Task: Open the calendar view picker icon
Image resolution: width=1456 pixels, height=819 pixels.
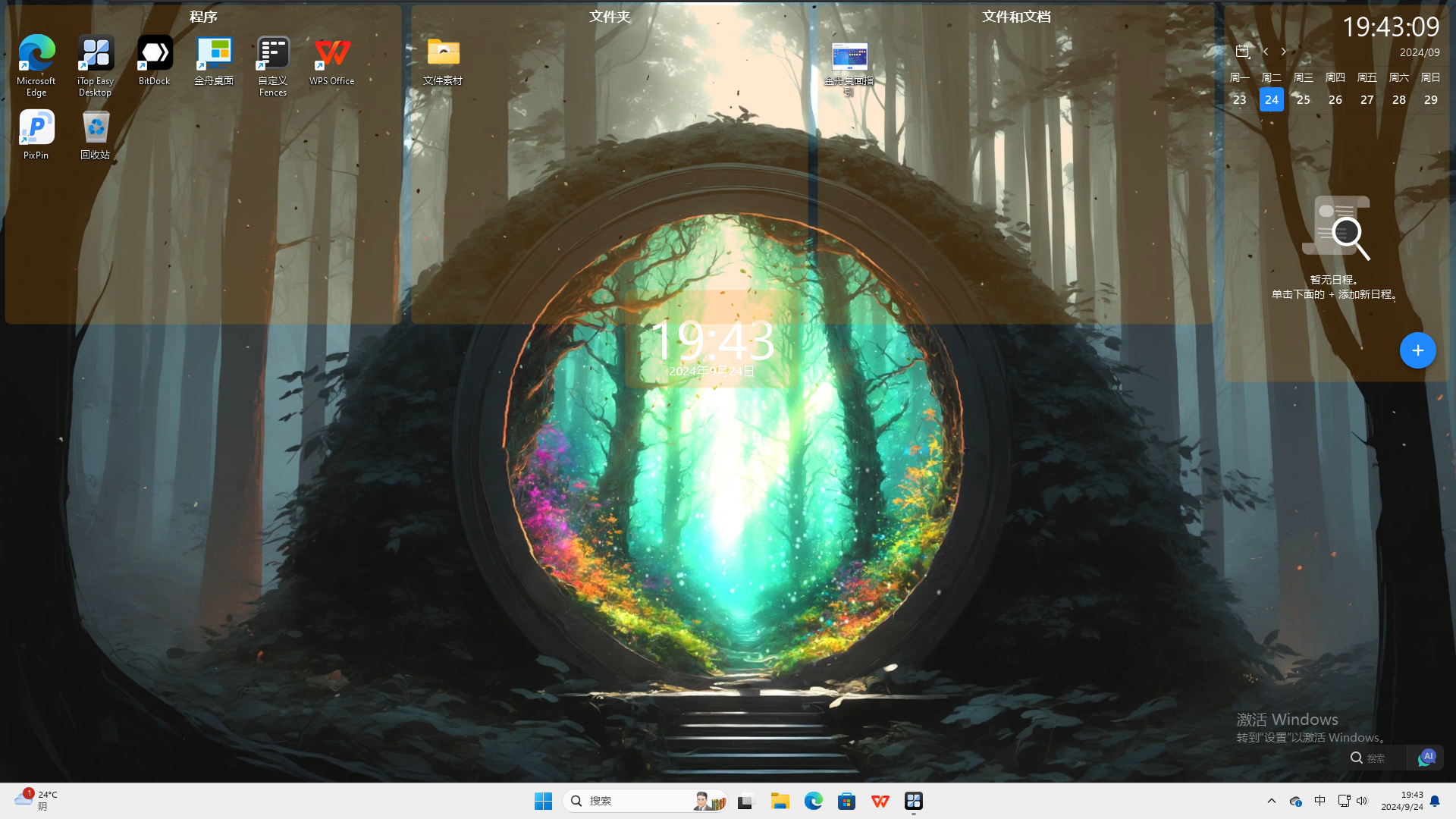Action: click(1242, 52)
